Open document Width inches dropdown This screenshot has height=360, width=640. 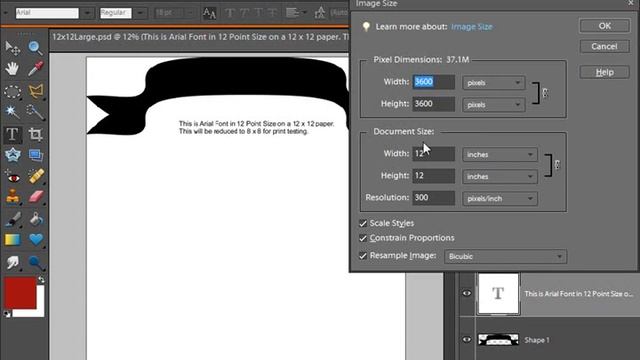point(500,155)
